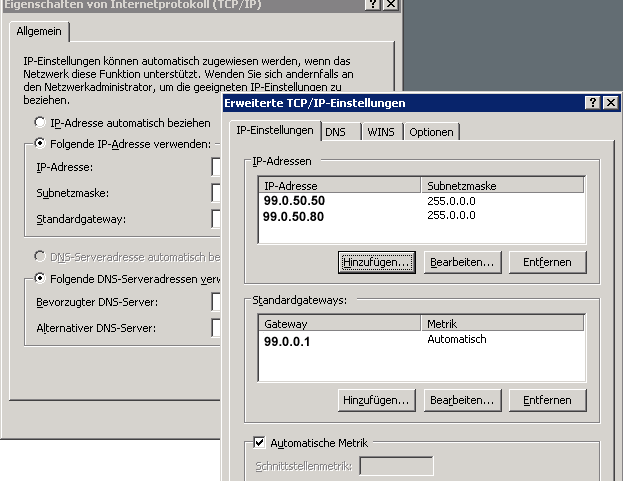This screenshot has width=623, height=481.
Task: Select 'Folgende DNS-Serveradressen' radio button
Action: click(40, 278)
